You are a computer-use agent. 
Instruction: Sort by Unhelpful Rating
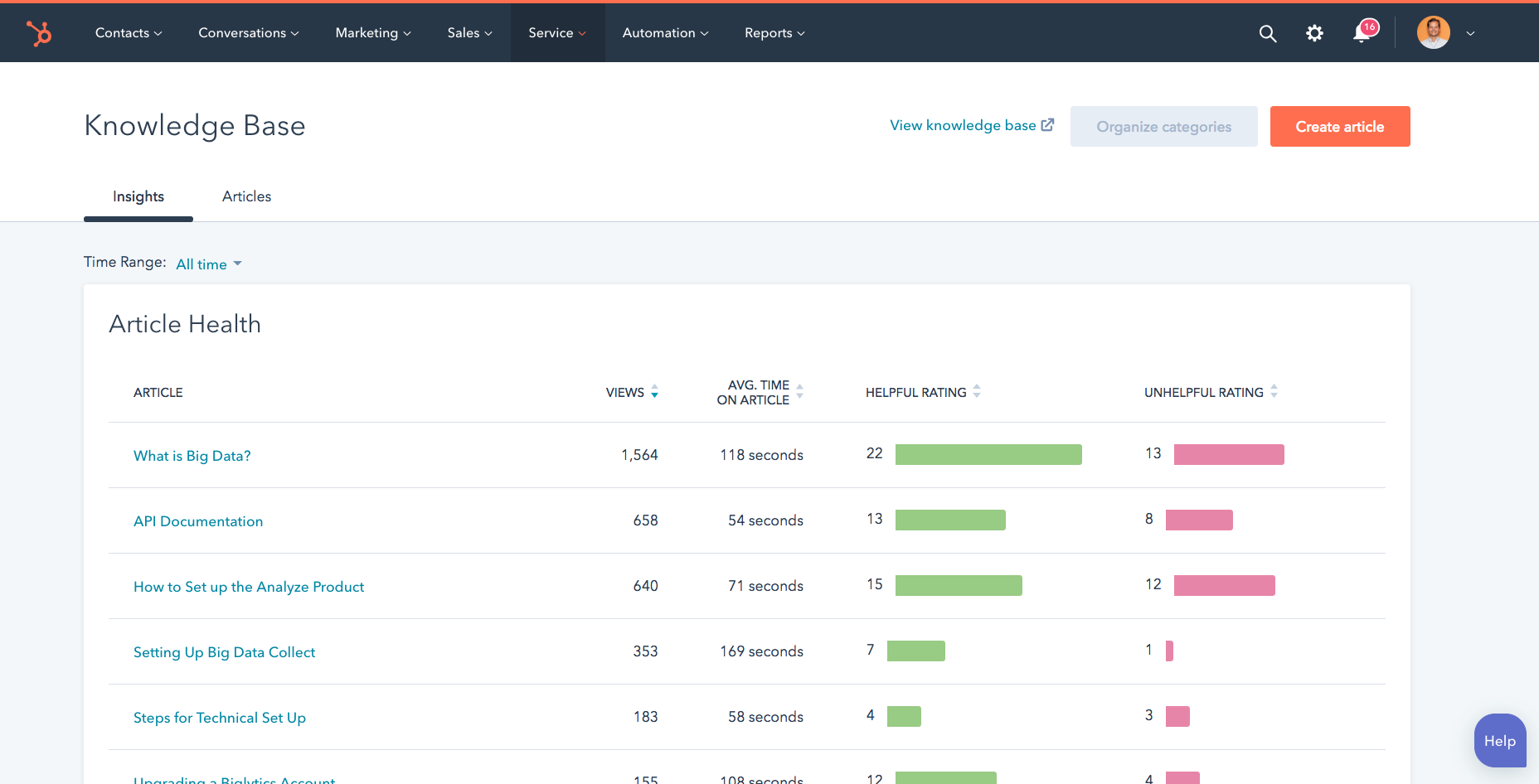tap(1274, 391)
